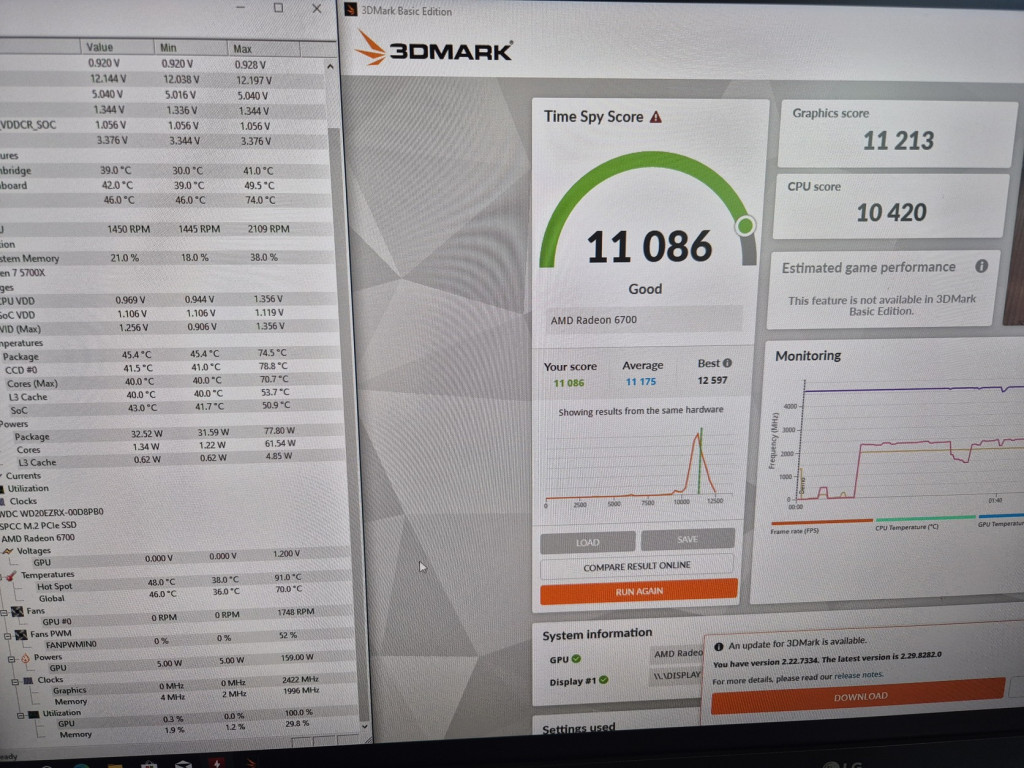The height and width of the screenshot is (768, 1024).
Task: Click the LOAD button
Action: [588, 542]
